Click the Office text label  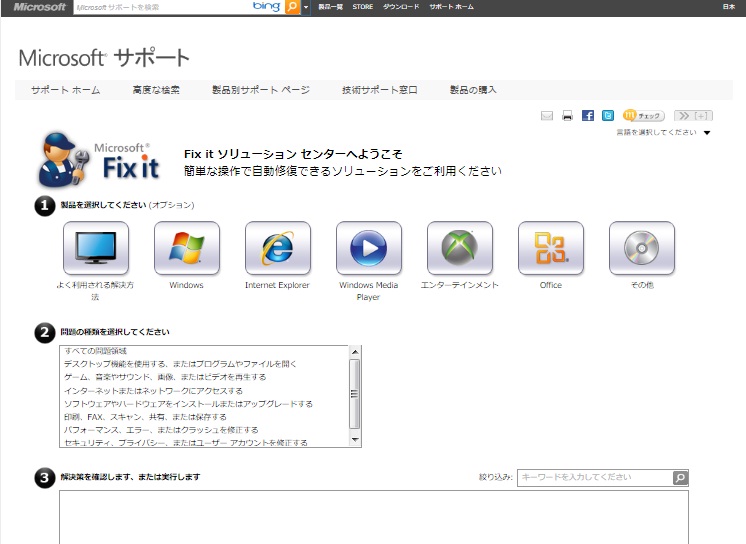[x=551, y=285]
